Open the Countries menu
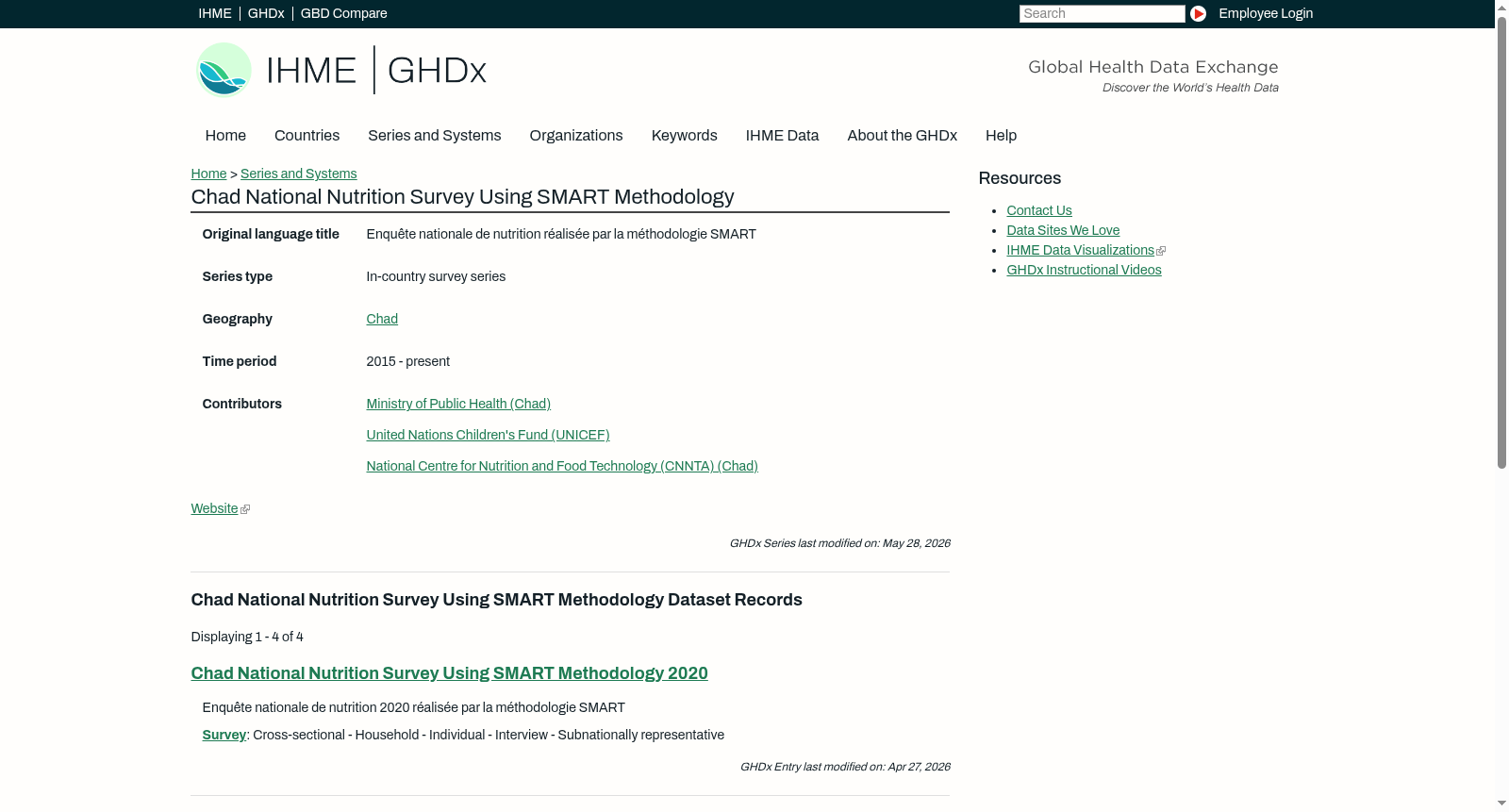 click(x=307, y=136)
